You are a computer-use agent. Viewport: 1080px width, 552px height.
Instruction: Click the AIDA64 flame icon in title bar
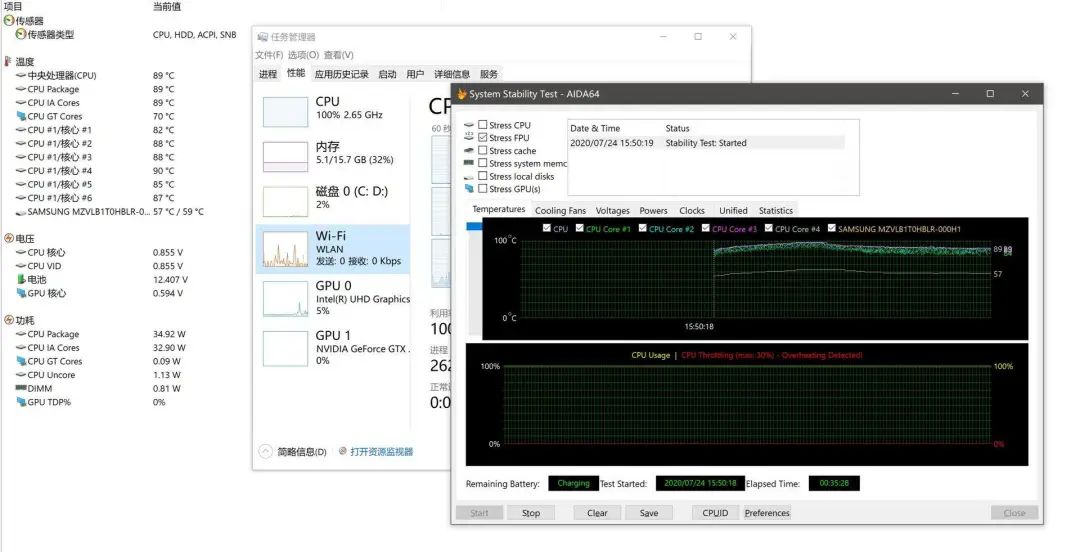(461, 94)
